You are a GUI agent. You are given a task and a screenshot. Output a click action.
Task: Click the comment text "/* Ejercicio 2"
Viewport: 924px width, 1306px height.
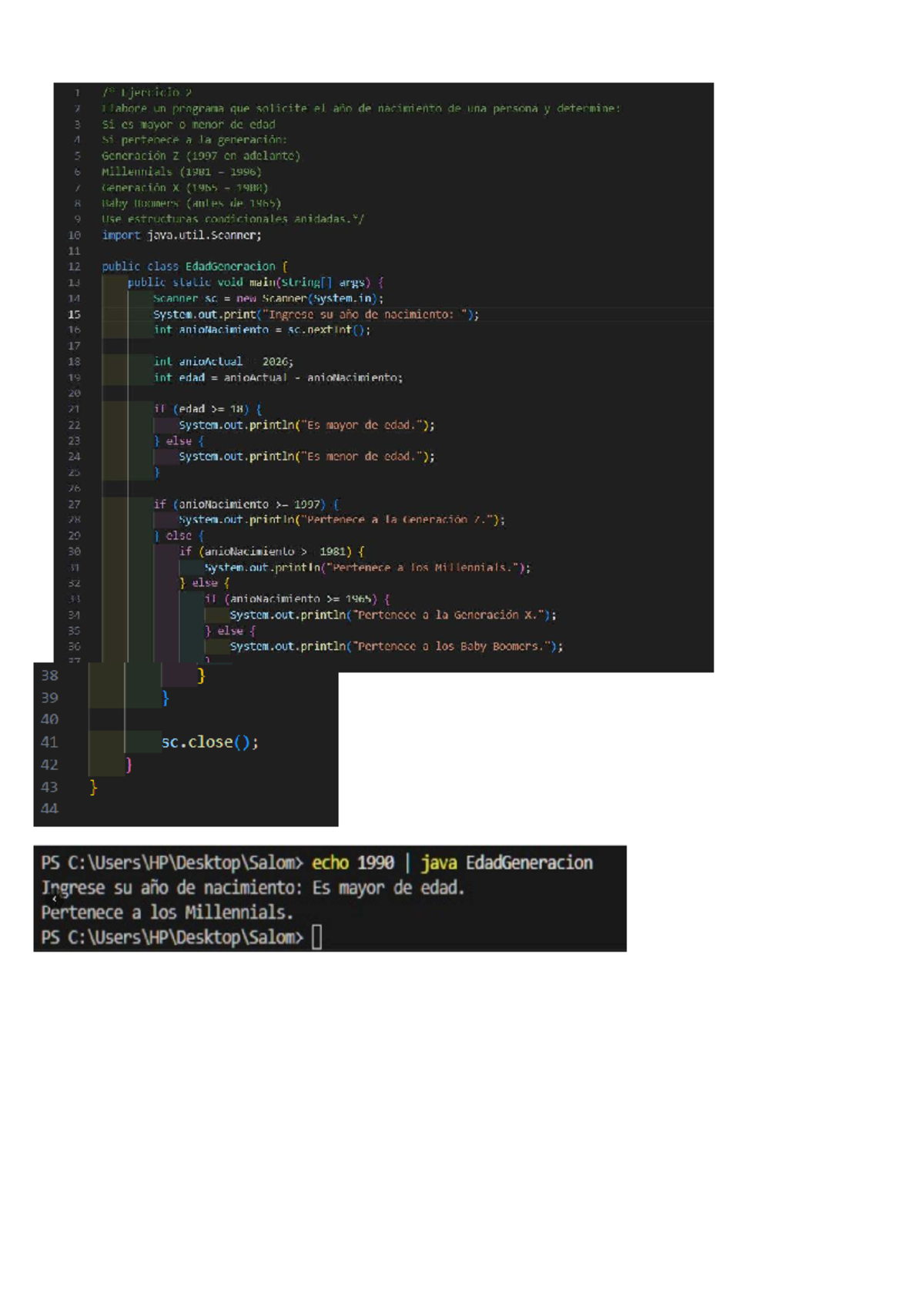pos(146,92)
